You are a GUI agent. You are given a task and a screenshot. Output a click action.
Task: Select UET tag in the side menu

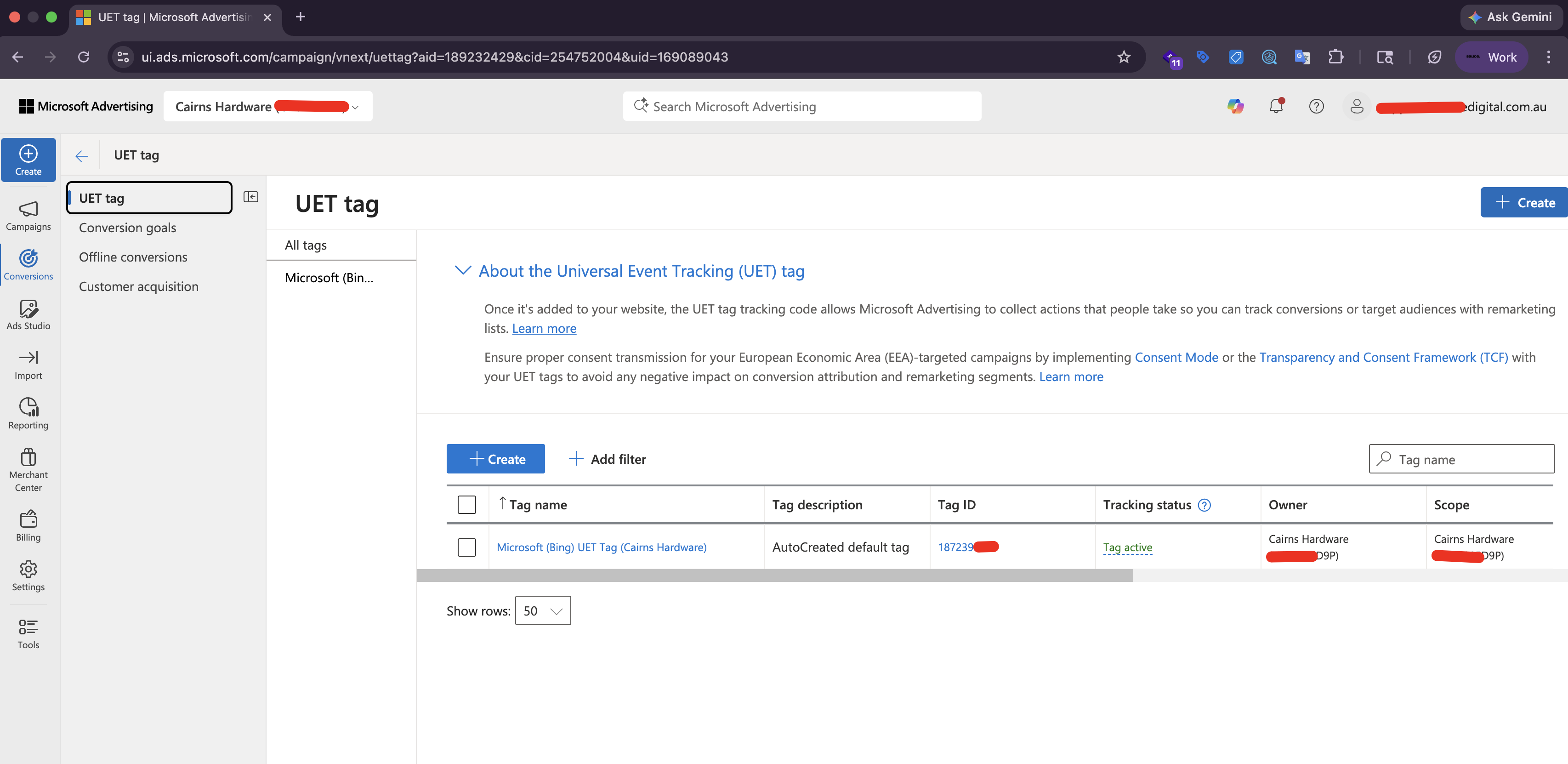pyautogui.click(x=149, y=198)
